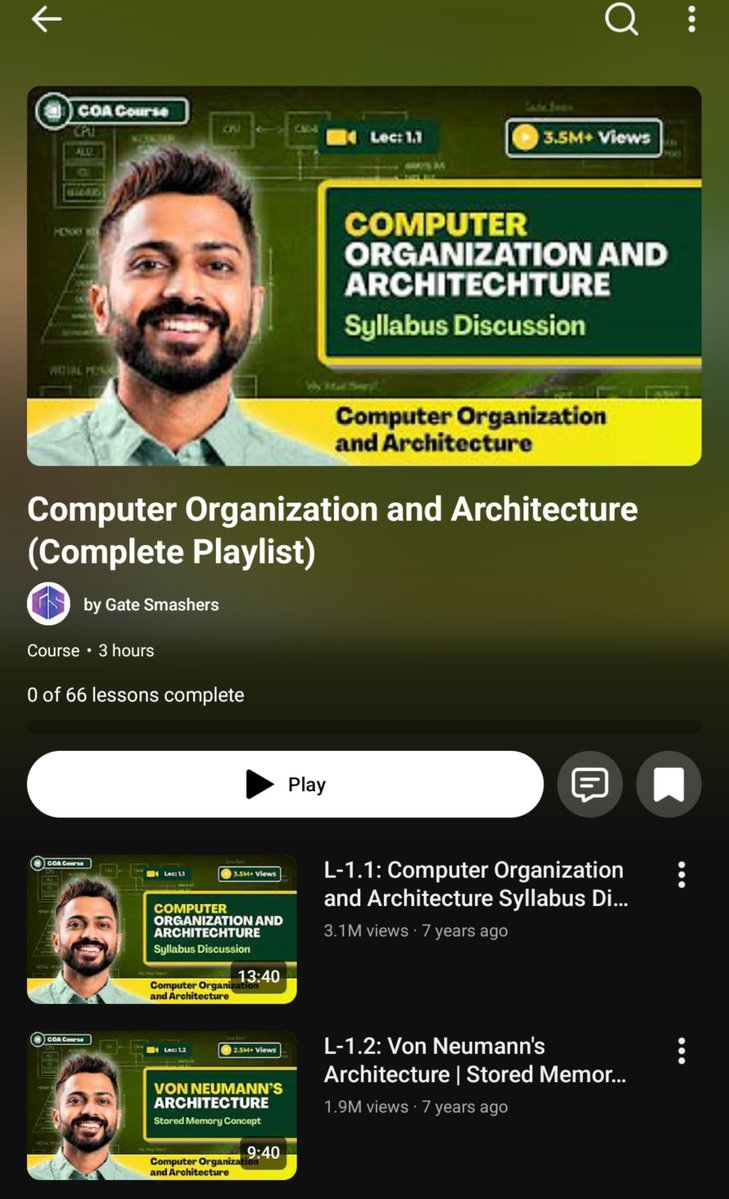Open options menu for L-1.2 video

tap(682, 1051)
